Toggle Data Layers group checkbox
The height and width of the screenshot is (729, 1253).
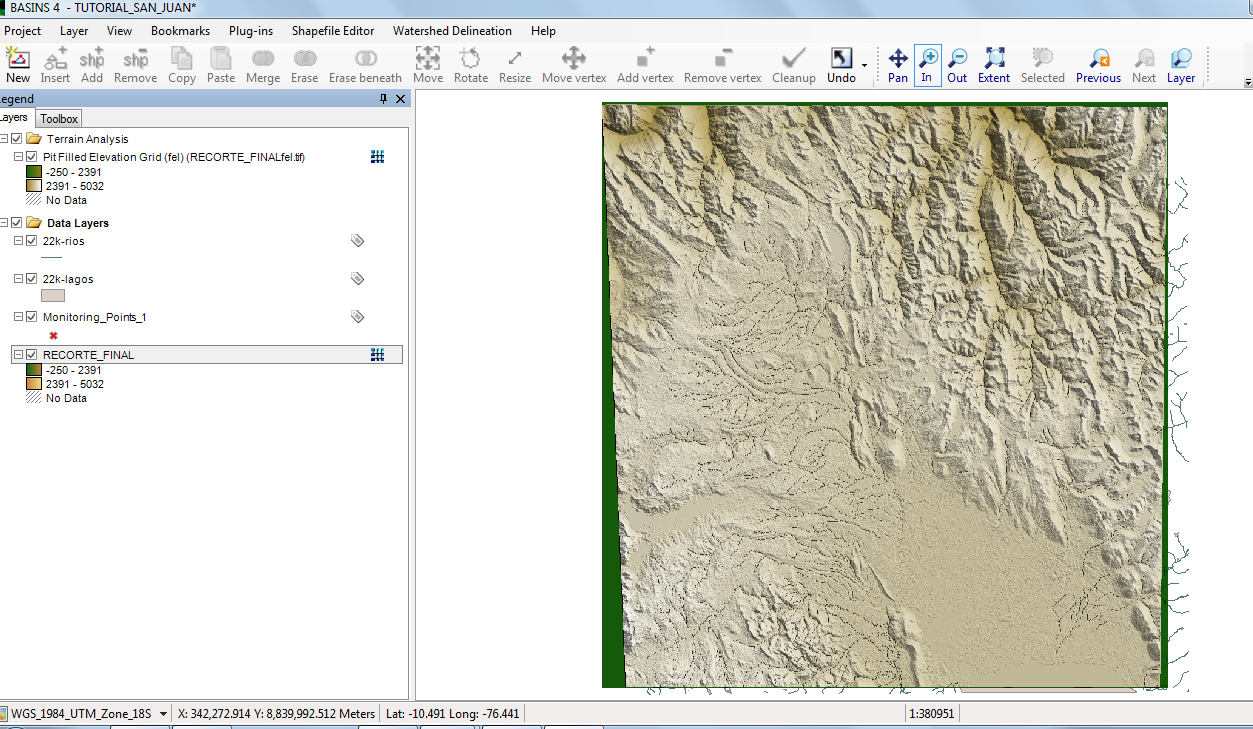click(17, 223)
